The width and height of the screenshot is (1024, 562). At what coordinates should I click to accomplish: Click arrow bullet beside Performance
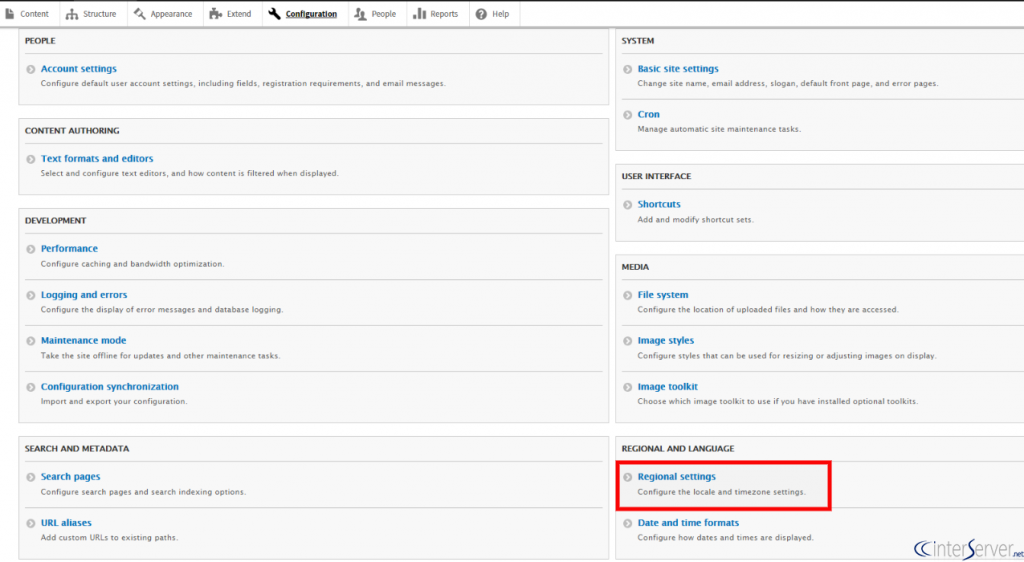click(31, 249)
